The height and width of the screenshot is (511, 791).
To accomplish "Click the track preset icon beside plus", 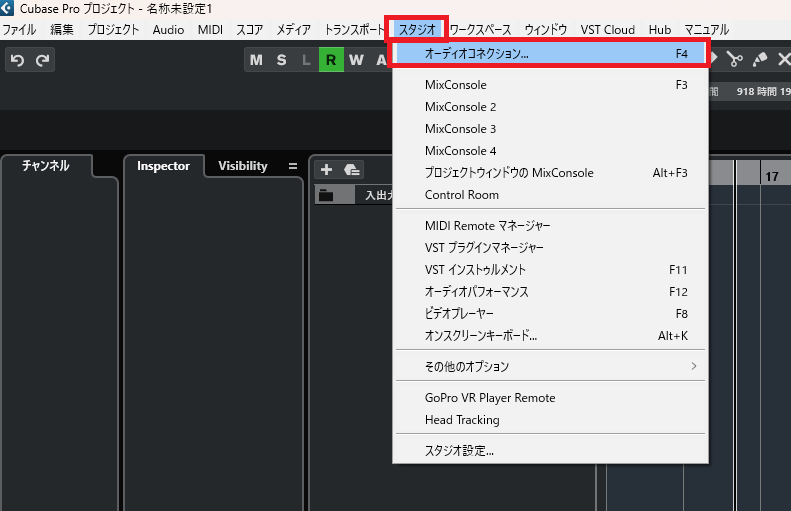I will click(352, 169).
